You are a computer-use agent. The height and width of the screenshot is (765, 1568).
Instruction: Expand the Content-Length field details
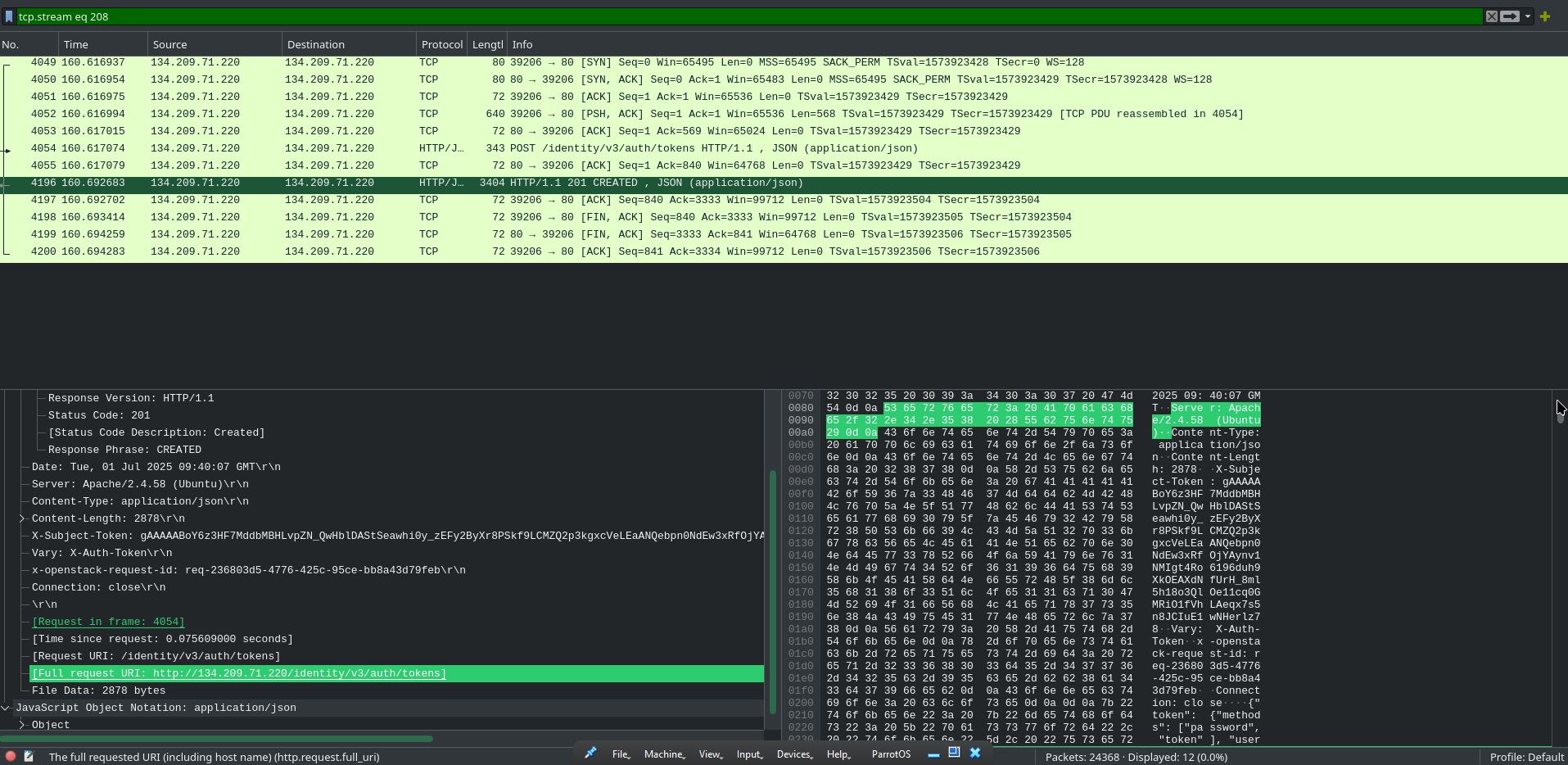click(21, 518)
